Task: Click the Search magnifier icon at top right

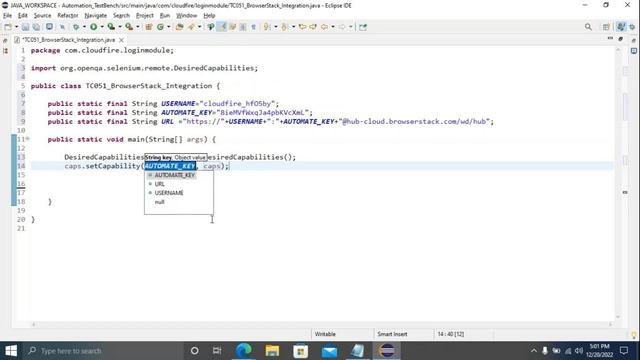Action: click(588, 27)
